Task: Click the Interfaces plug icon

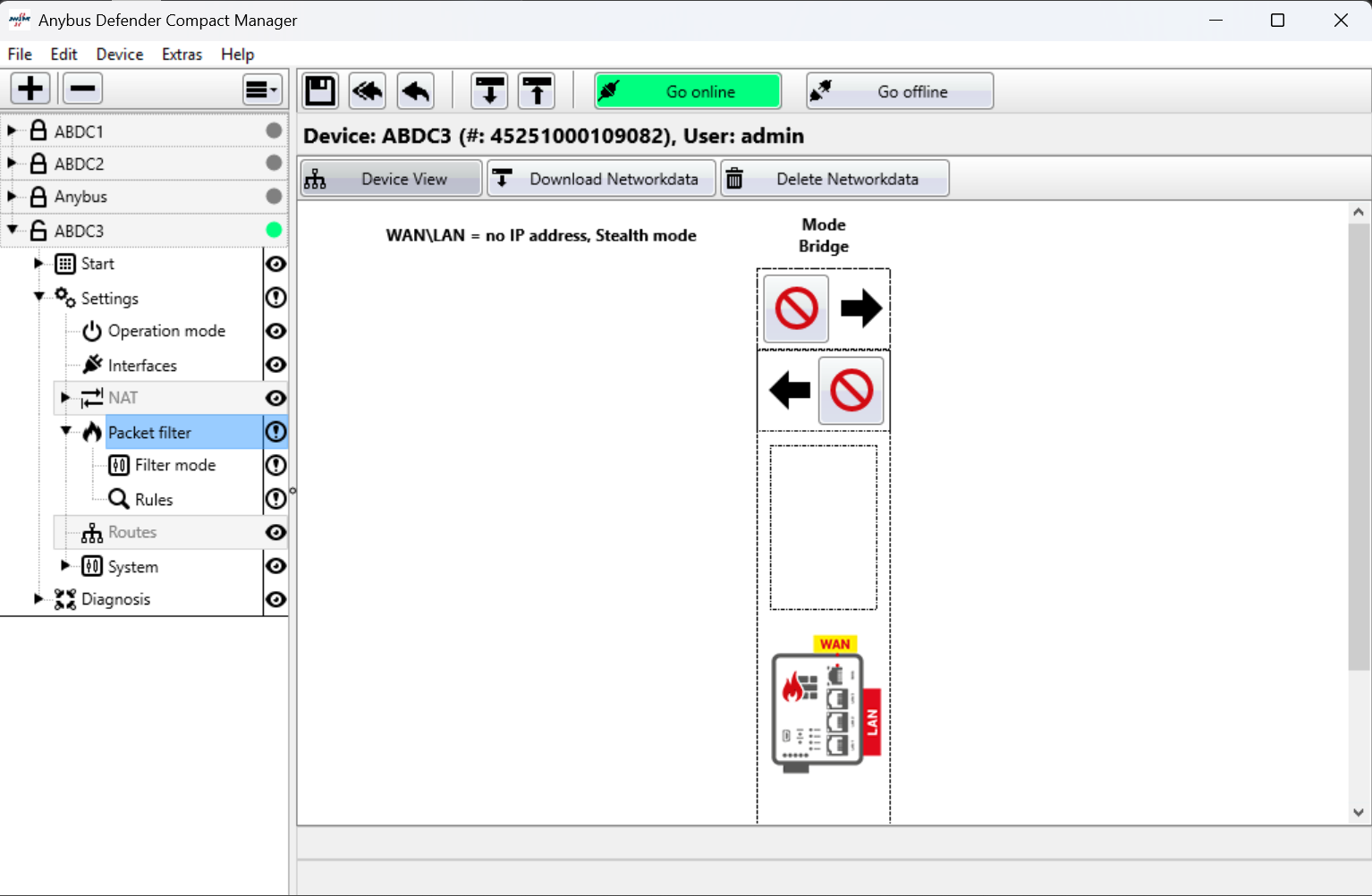Action: (x=92, y=365)
